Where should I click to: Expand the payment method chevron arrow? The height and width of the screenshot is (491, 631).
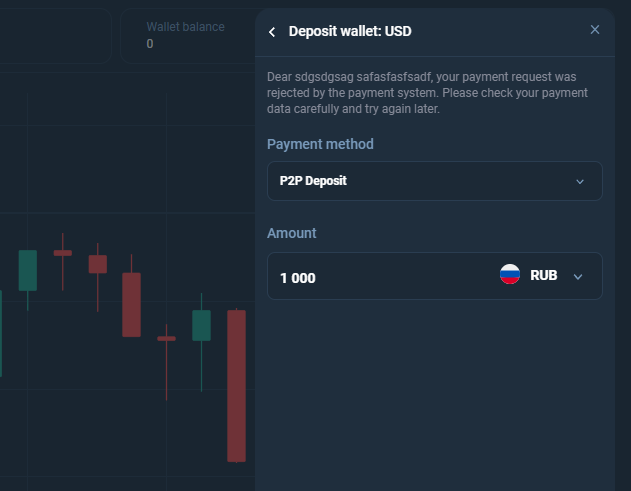(580, 182)
